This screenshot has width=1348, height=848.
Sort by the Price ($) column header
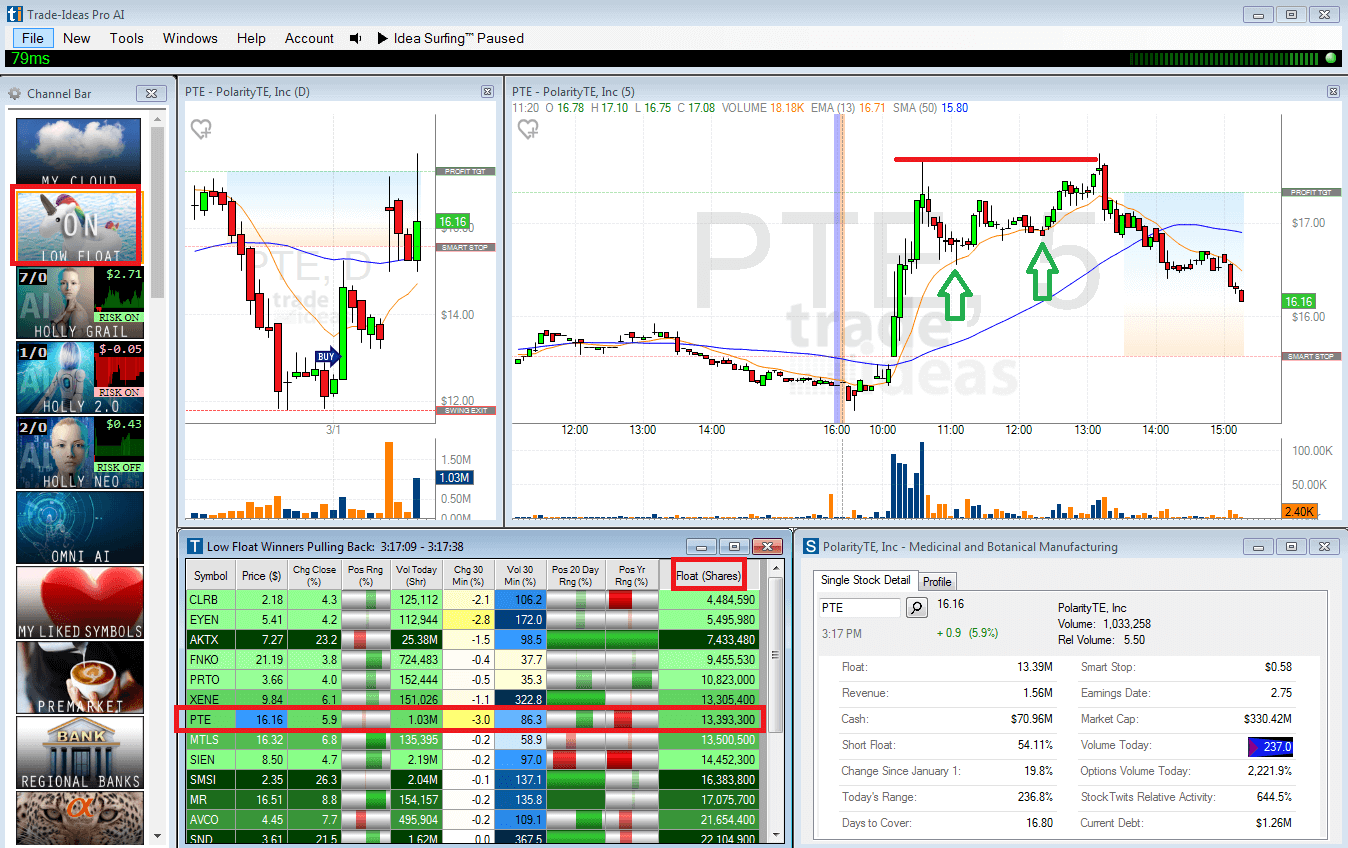tap(261, 575)
